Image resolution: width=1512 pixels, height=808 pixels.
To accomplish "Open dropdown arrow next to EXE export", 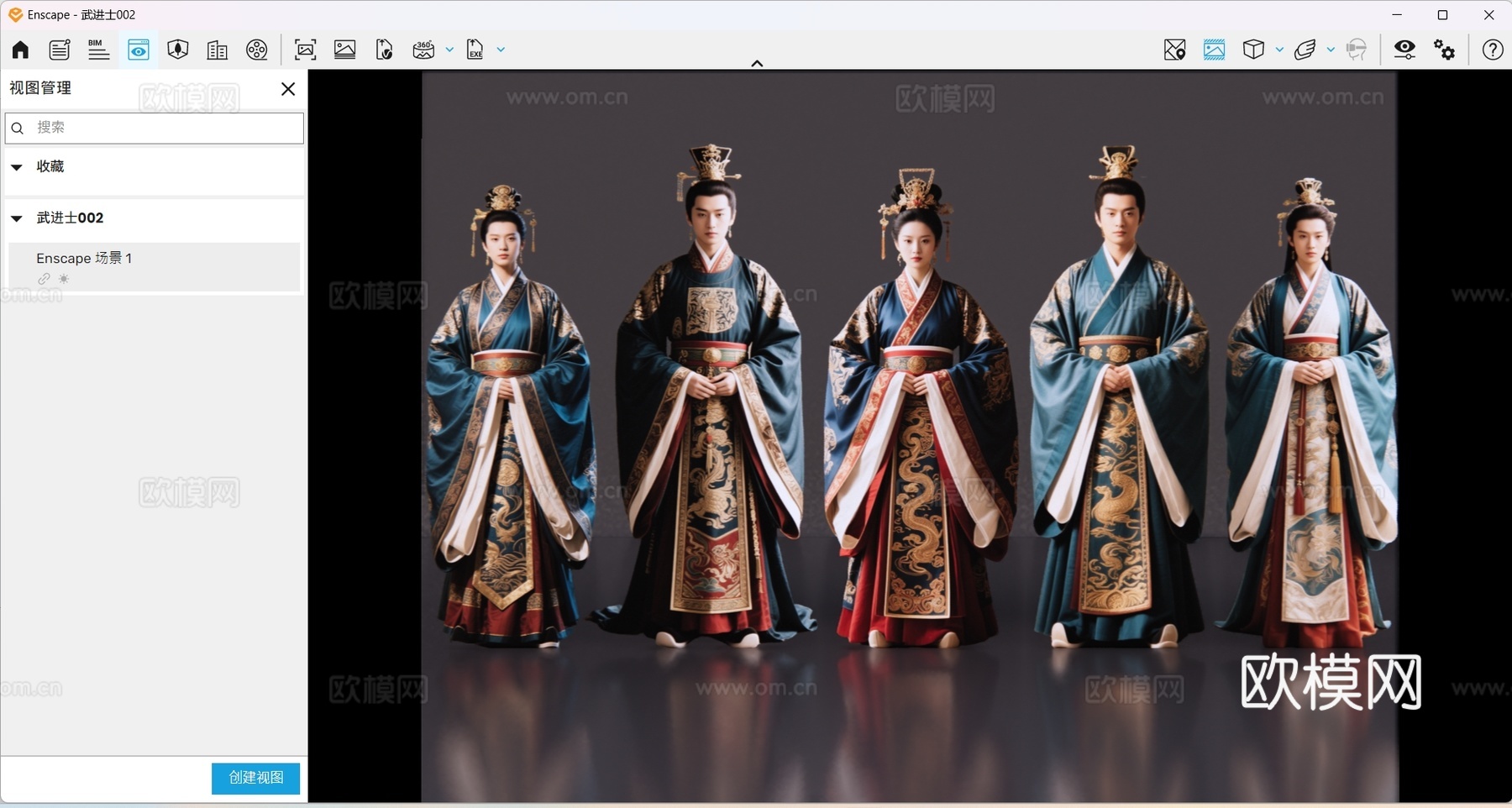I will coord(501,50).
